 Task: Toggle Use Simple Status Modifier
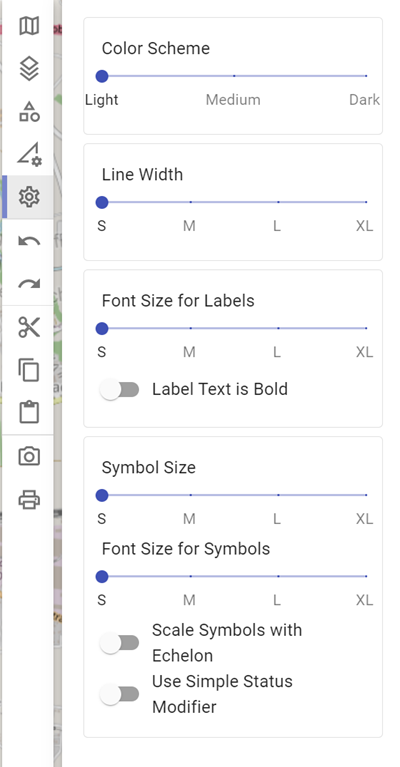[119, 694]
